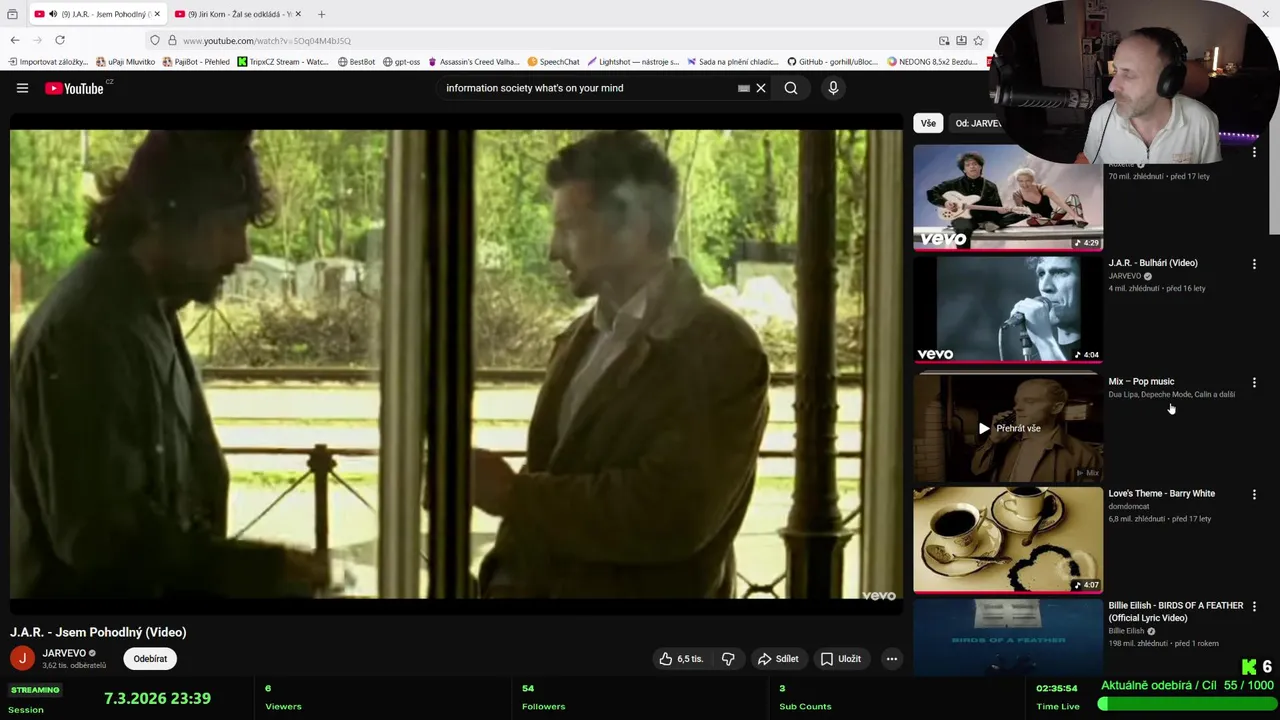Open the J.A.R. - Bulhári video thumbnail
This screenshot has width=1280, height=720.
pos(1008,309)
